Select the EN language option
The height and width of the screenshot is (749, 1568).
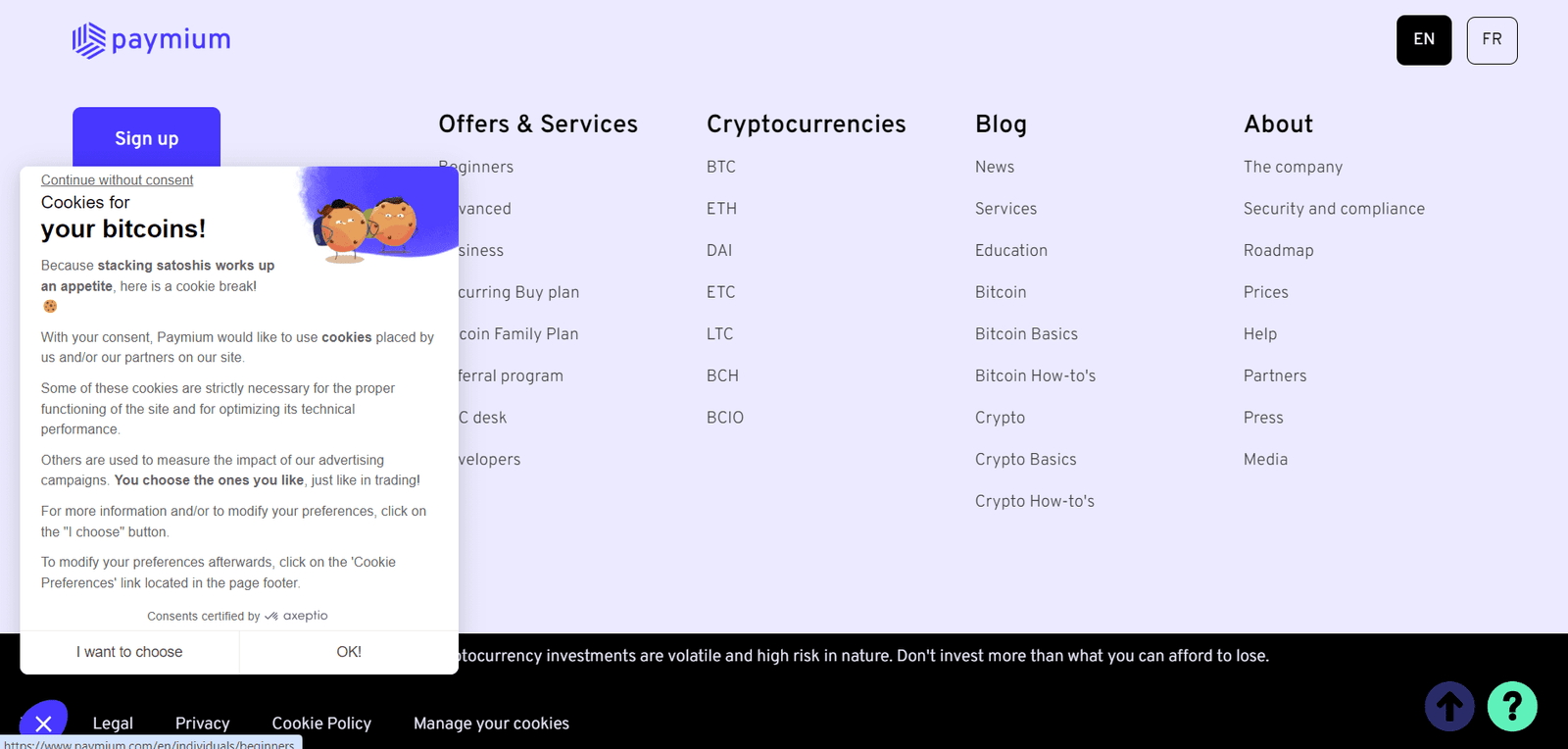[1423, 40]
